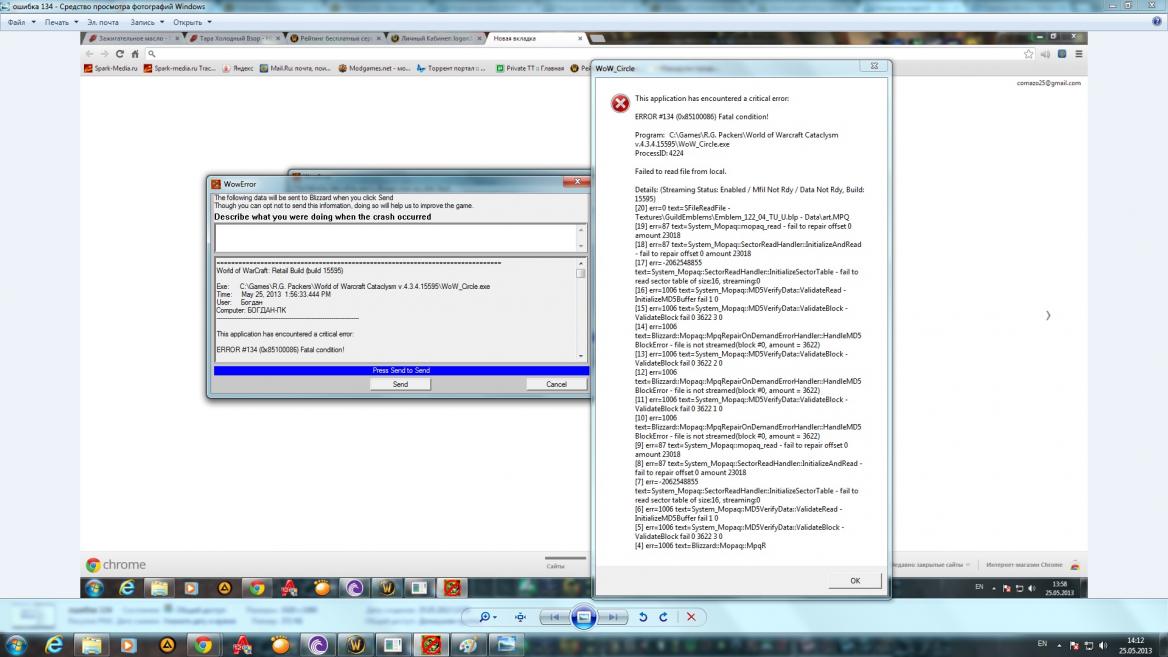Open the zoom magnifier control in Photo Viewer
The width and height of the screenshot is (1168, 657).
coord(486,617)
